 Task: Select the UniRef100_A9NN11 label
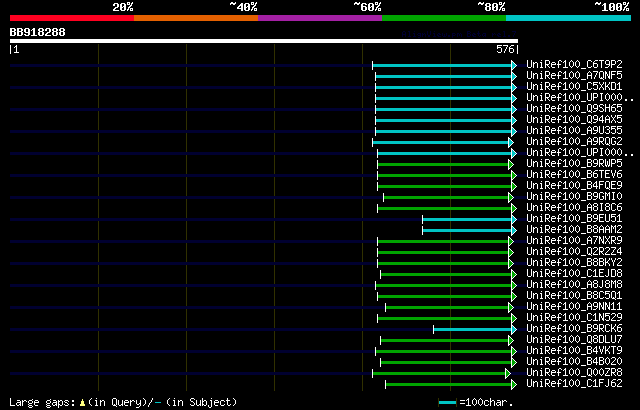(x=574, y=307)
